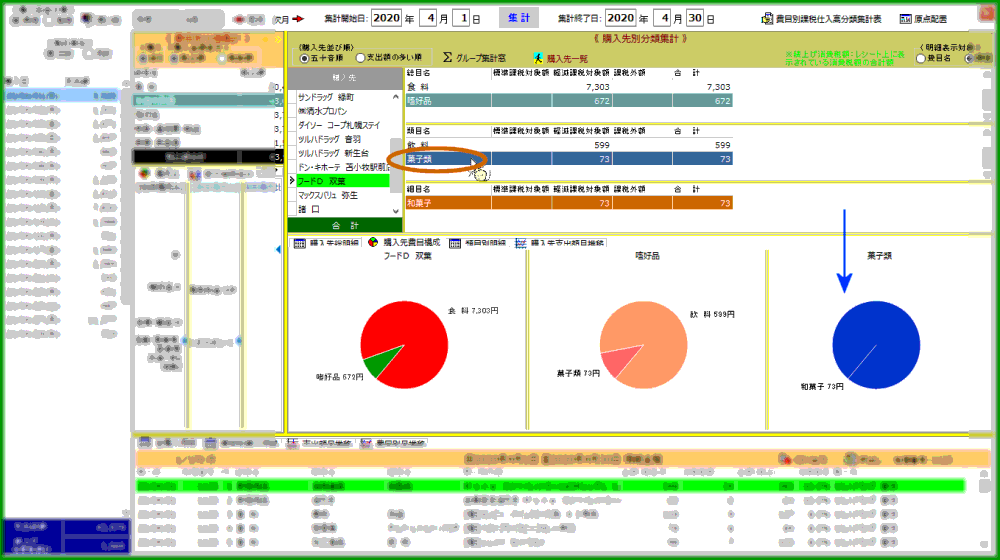Click the orange close icon at top right
1000x560 pixels.
point(986,14)
